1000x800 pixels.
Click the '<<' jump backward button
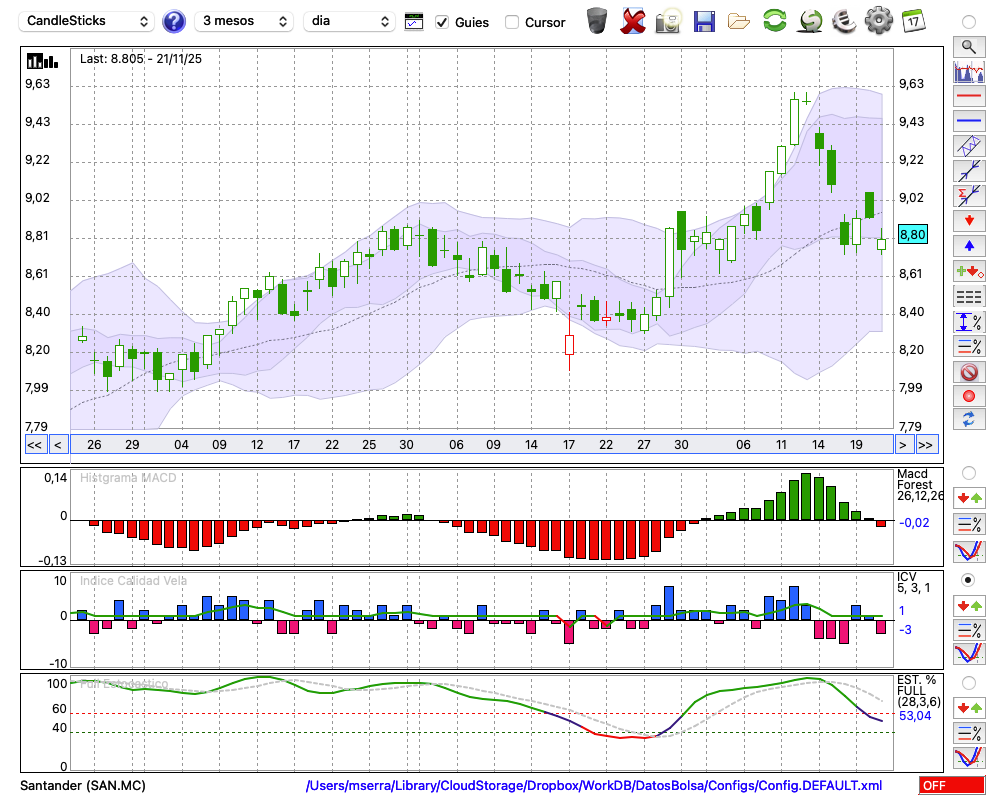coord(34,445)
